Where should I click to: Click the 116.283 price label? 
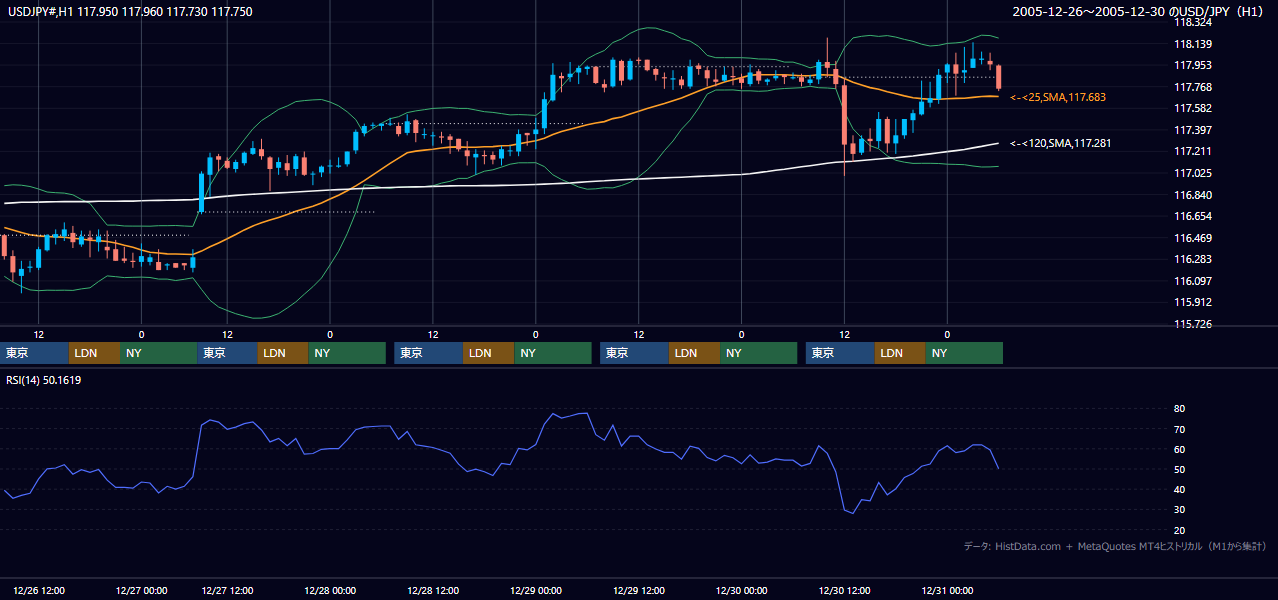coord(1194,259)
